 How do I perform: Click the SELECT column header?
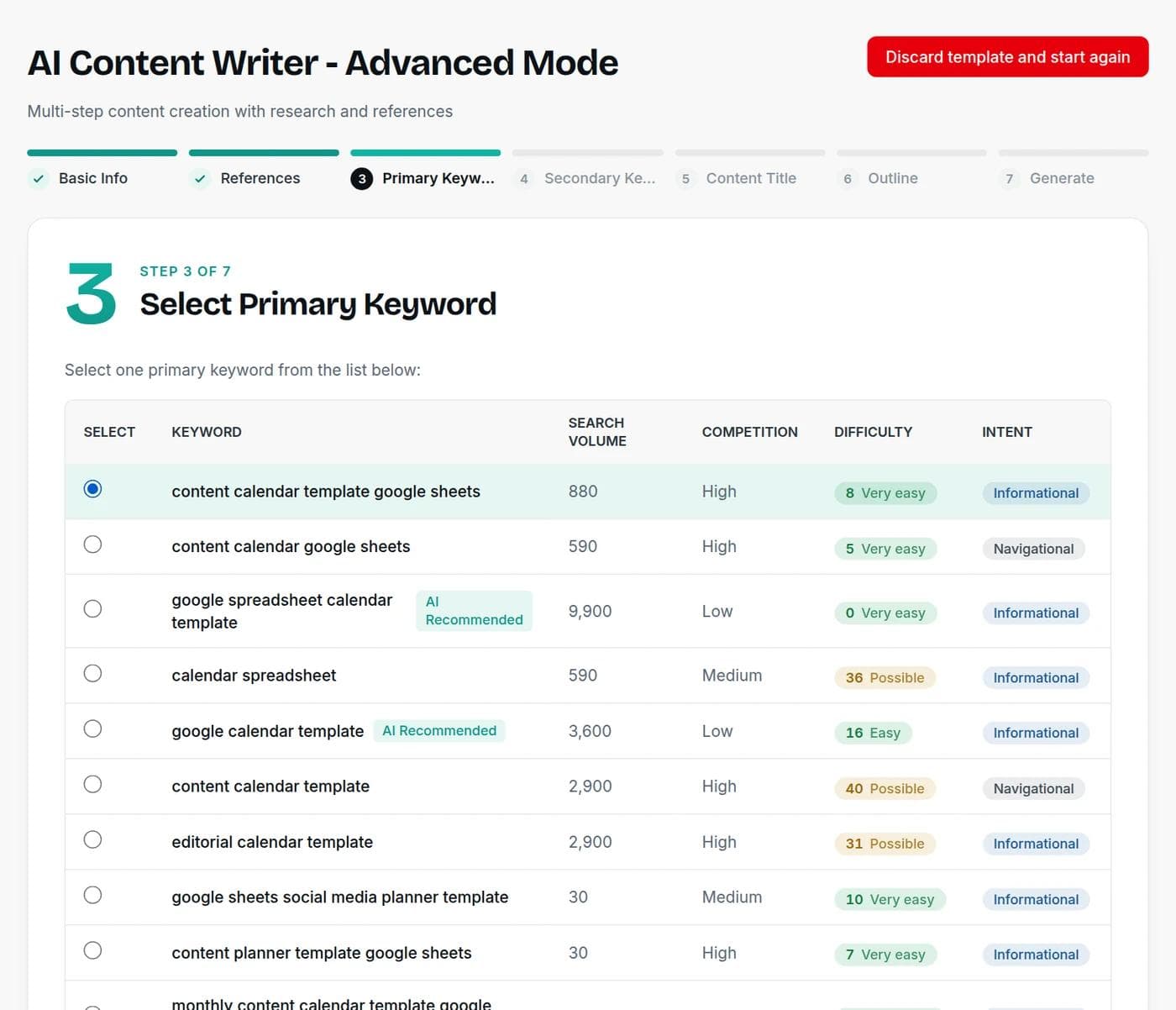(109, 432)
